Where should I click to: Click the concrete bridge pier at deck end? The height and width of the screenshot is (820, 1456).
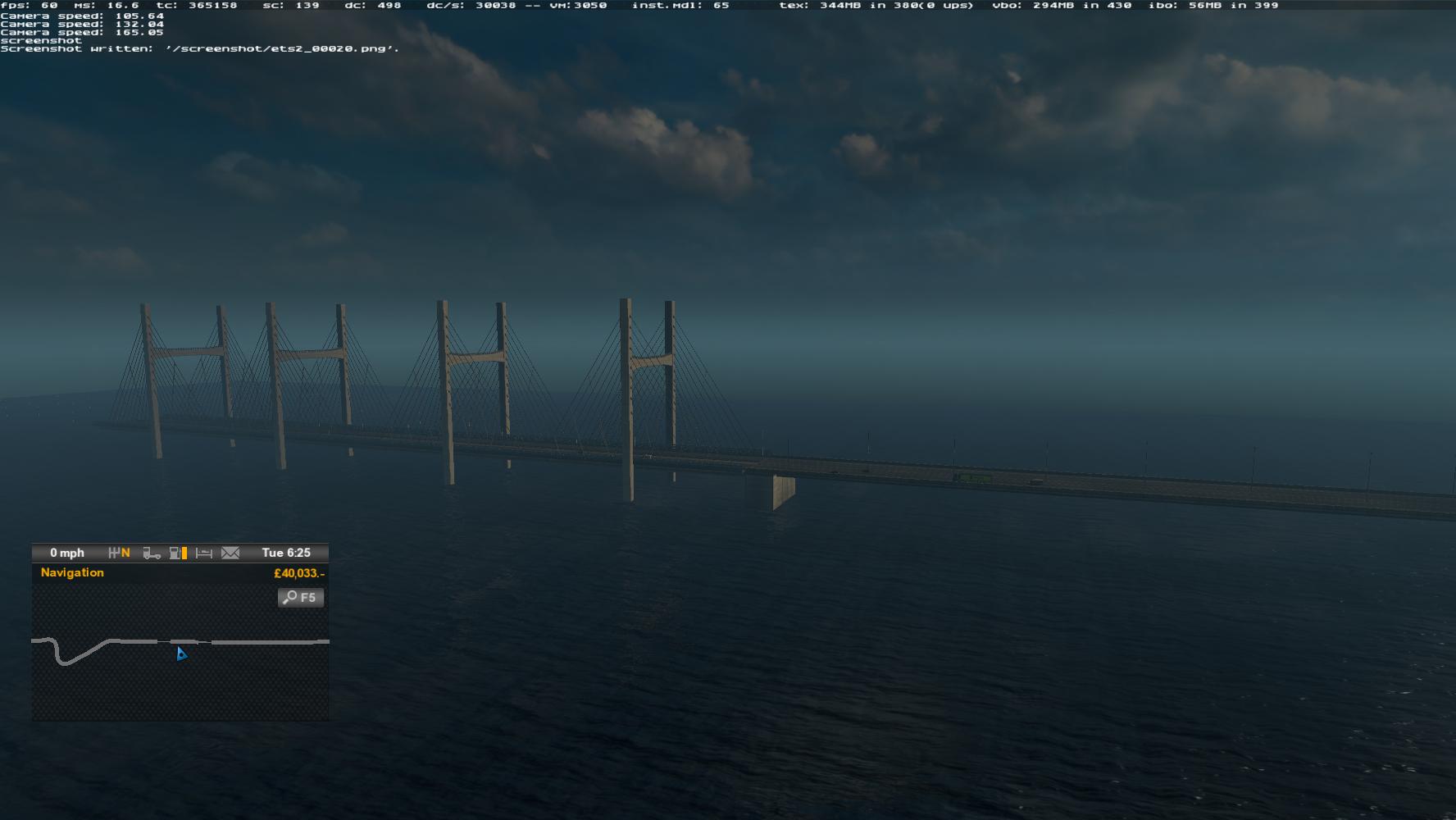(782, 490)
